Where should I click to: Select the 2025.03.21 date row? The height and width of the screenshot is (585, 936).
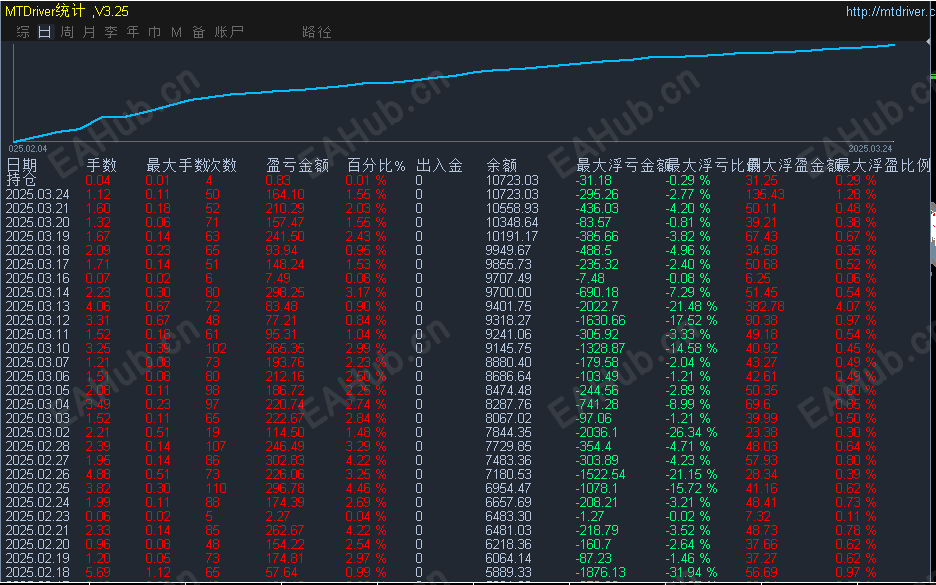pyautogui.click(x=468, y=208)
